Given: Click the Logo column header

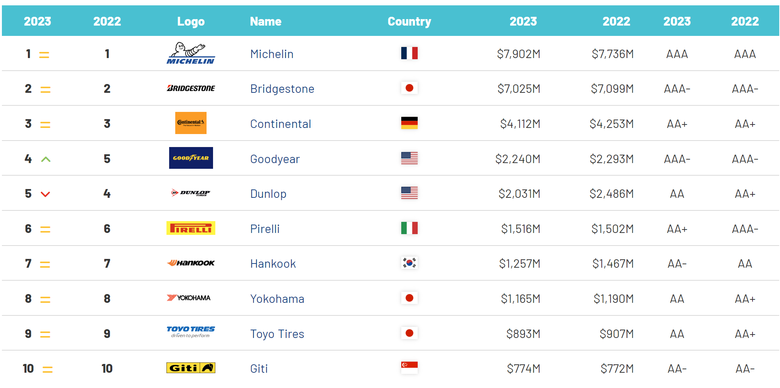Looking at the screenshot, I should pyautogui.click(x=191, y=21).
